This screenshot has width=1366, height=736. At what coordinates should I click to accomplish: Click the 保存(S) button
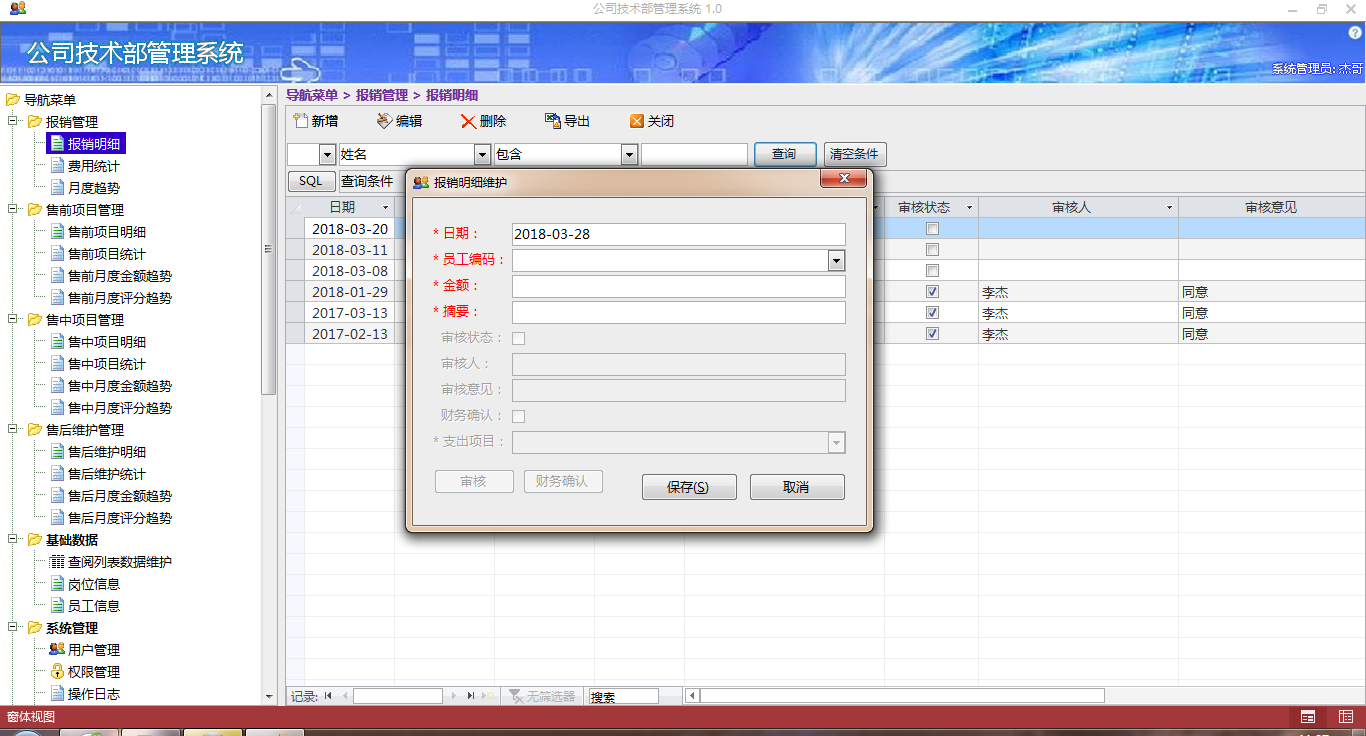[689, 487]
